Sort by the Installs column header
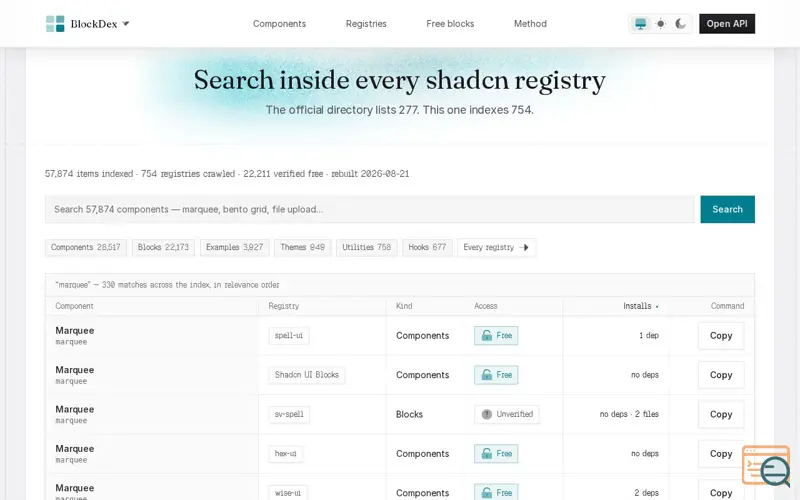800x500 pixels. click(640, 306)
